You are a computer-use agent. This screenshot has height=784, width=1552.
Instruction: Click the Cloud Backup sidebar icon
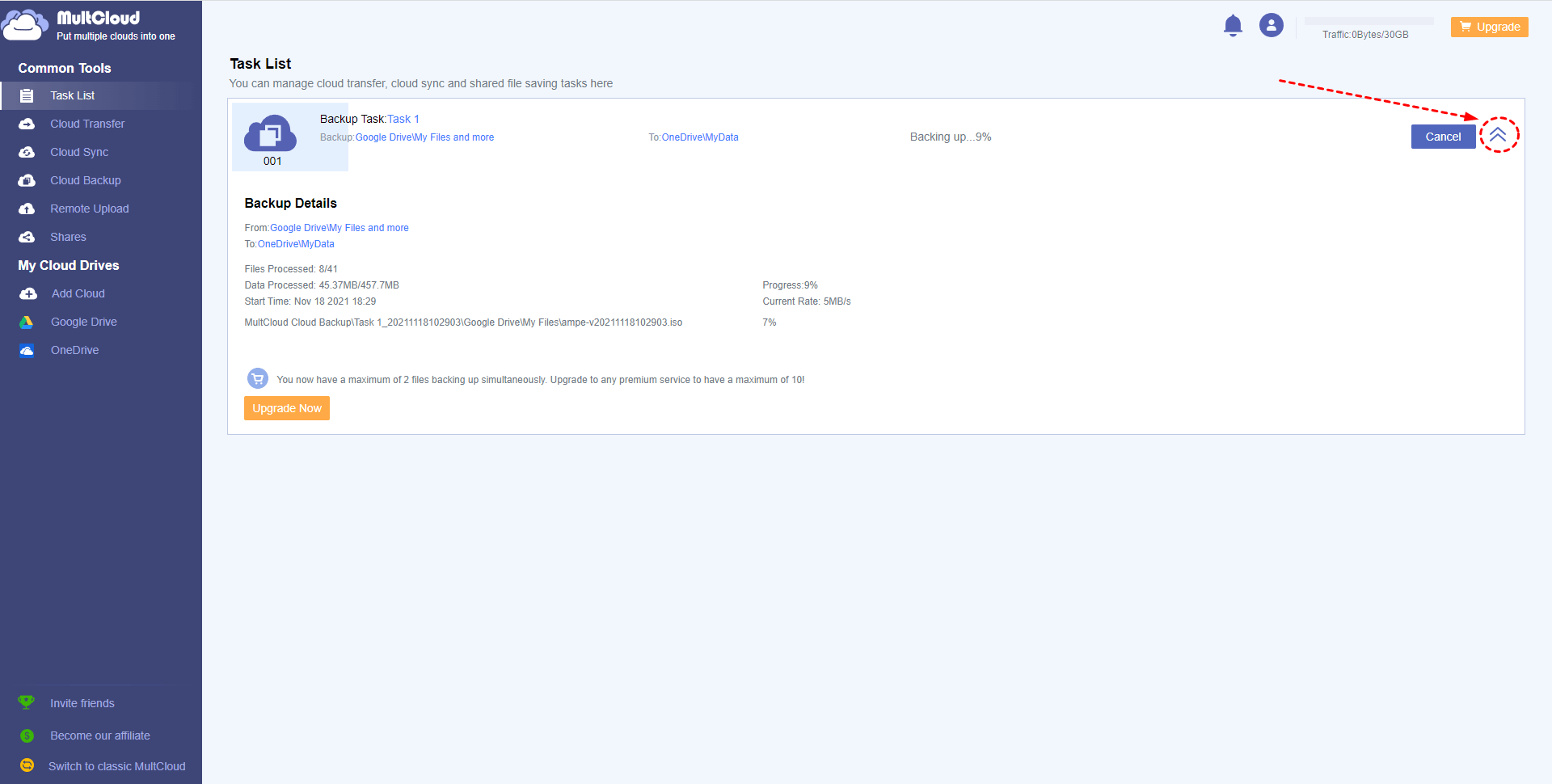[x=27, y=180]
